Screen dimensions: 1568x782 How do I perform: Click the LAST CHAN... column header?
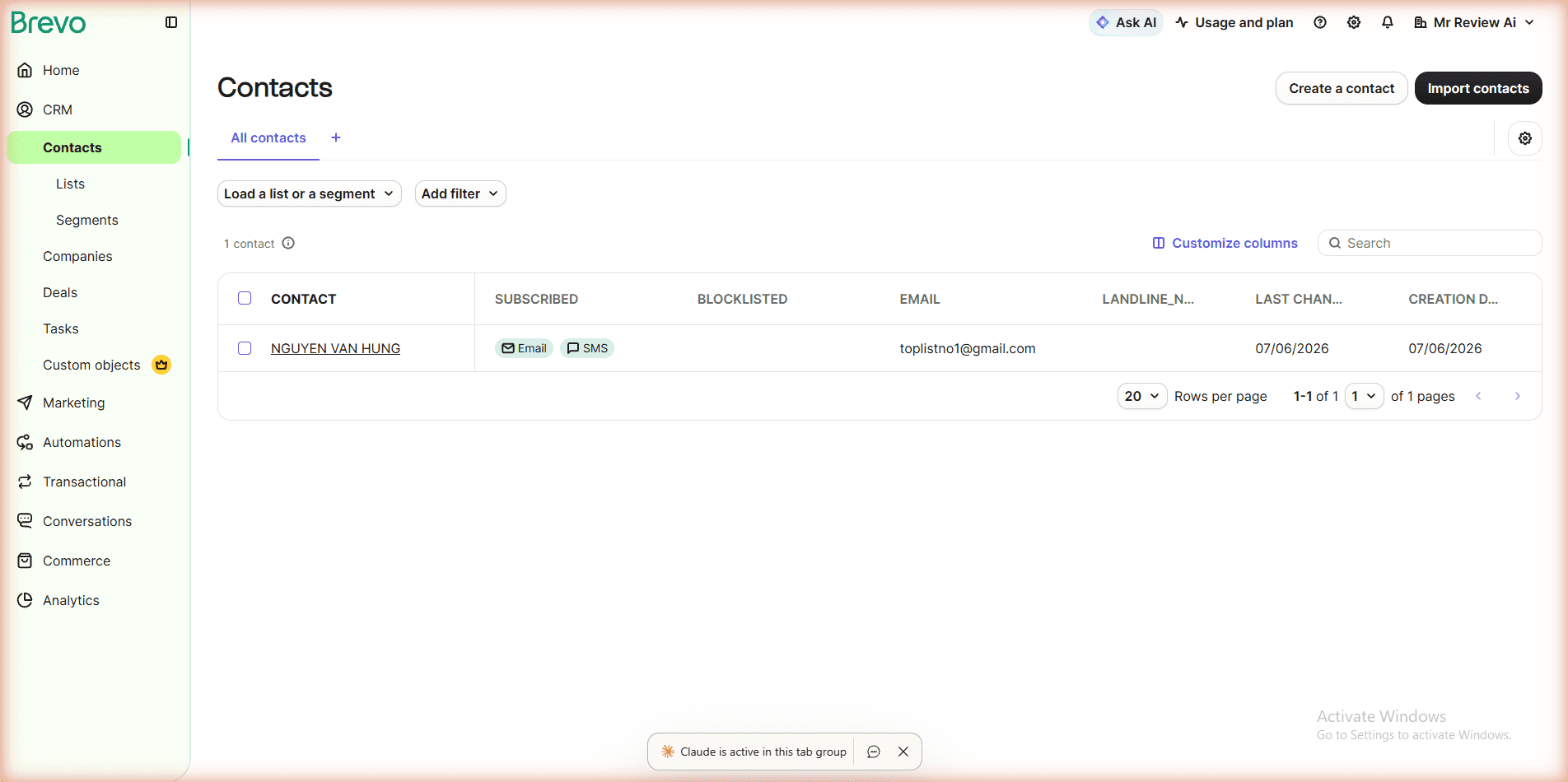click(x=1299, y=299)
